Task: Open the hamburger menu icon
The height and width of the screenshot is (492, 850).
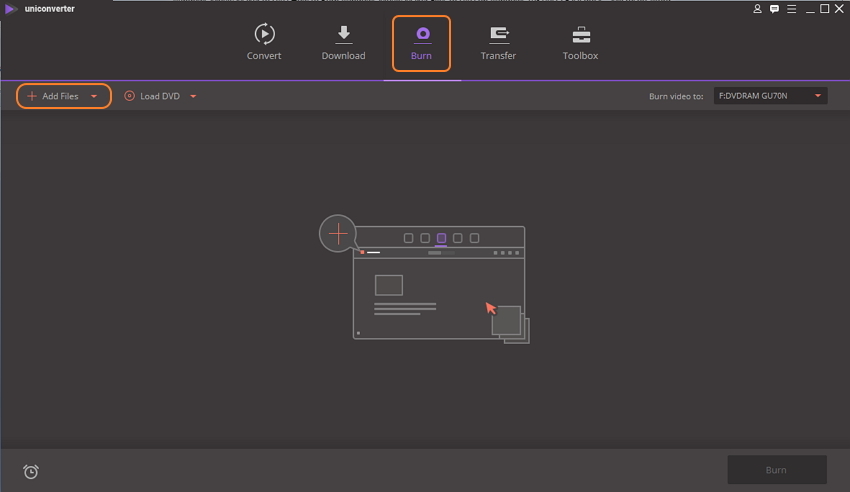Action: click(x=791, y=9)
